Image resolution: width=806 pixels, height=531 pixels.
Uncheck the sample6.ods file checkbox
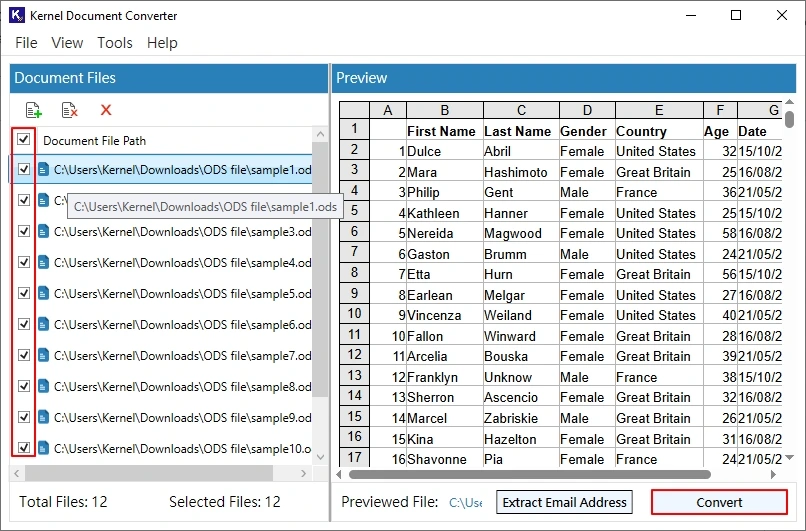pyautogui.click(x=24, y=324)
